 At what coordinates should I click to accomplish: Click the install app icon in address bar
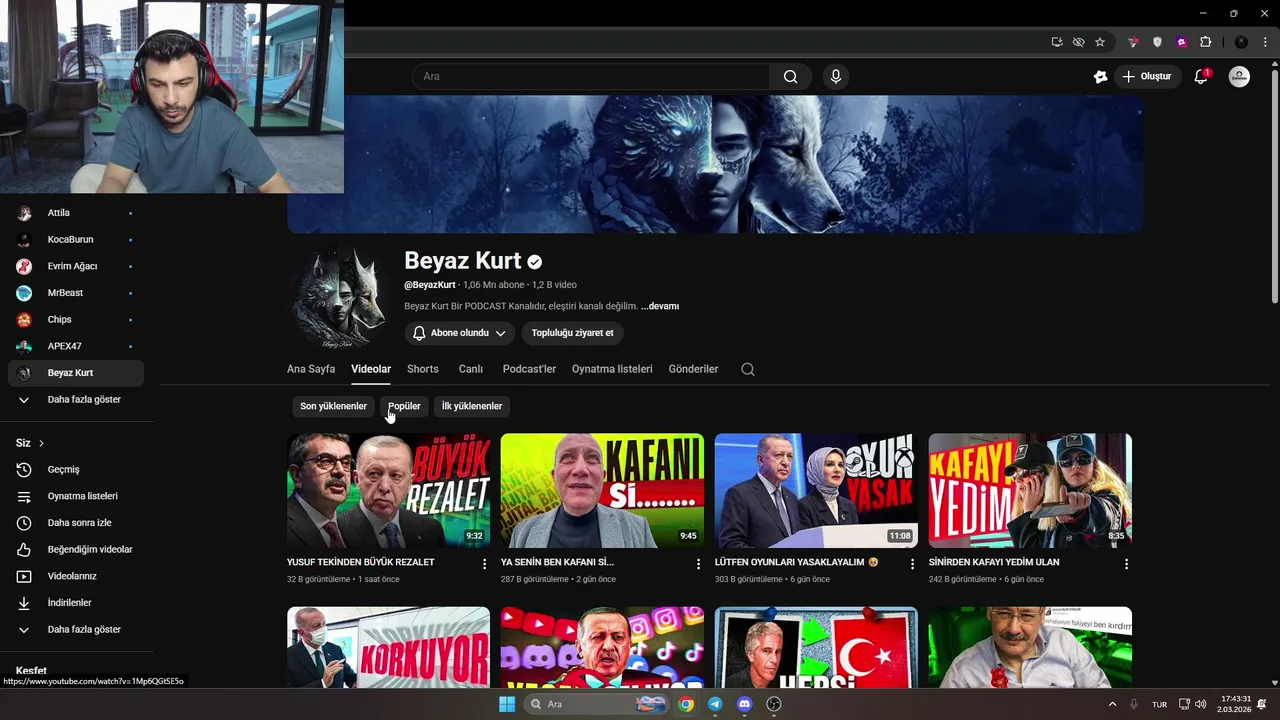1057,42
